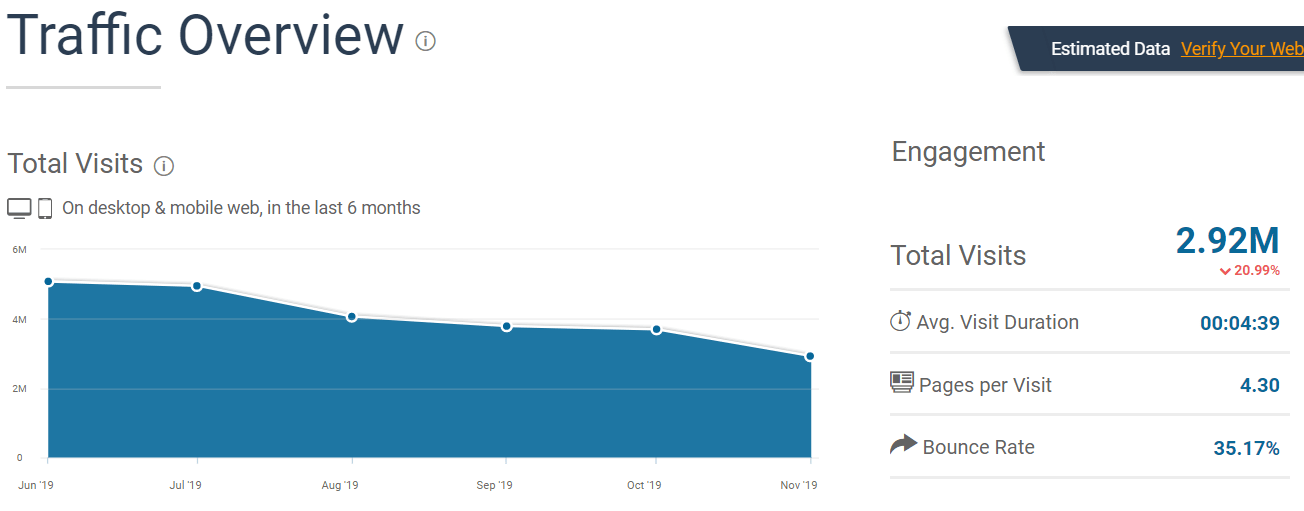Click the 4.30 pages per visit value
The image size is (1304, 511).
coord(1259,385)
